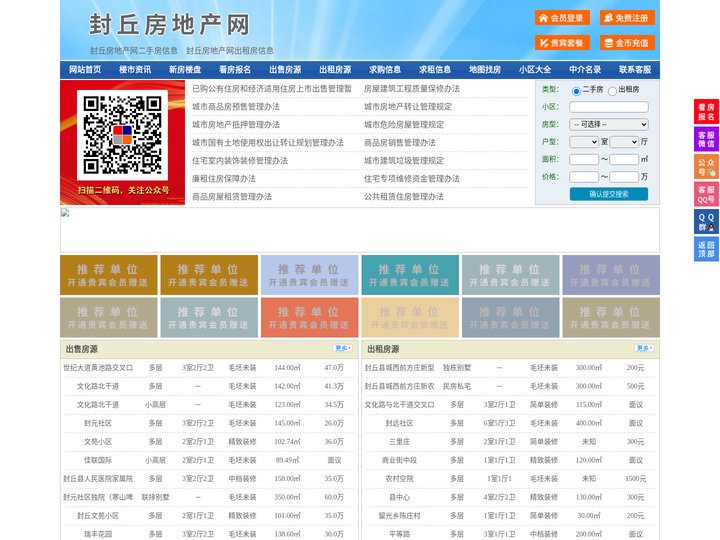Click the 小区 input field
This screenshot has height=540, width=720.
pos(609,107)
